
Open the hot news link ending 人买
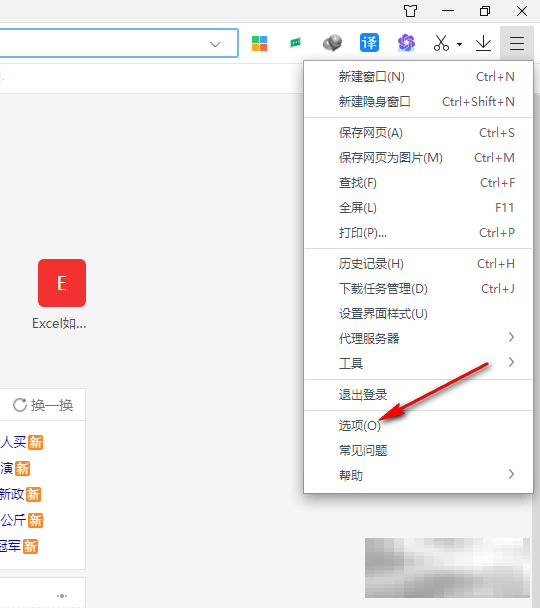[x=14, y=442]
